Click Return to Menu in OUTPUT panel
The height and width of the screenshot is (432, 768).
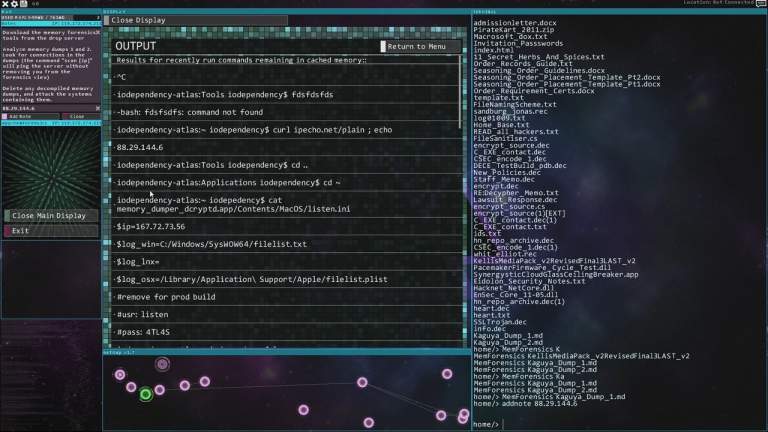coord(420,47)
